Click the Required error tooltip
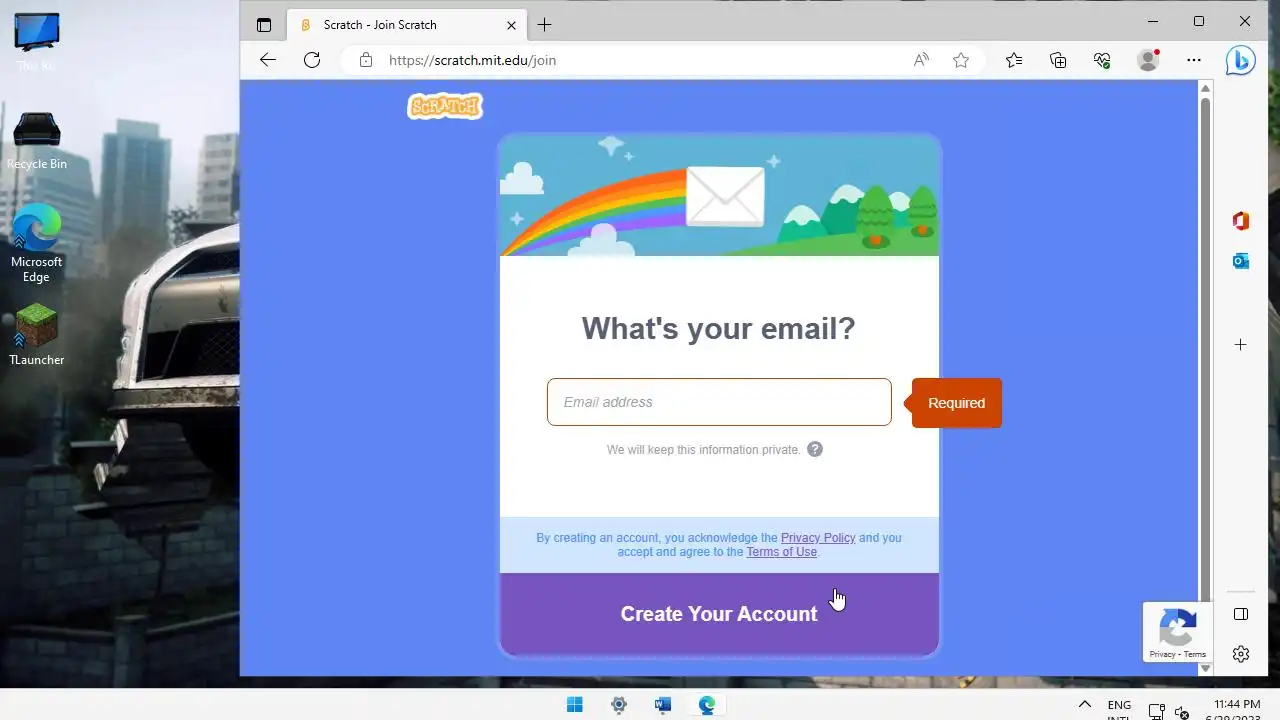This screenshot has width=1280, height=720. 956,403
